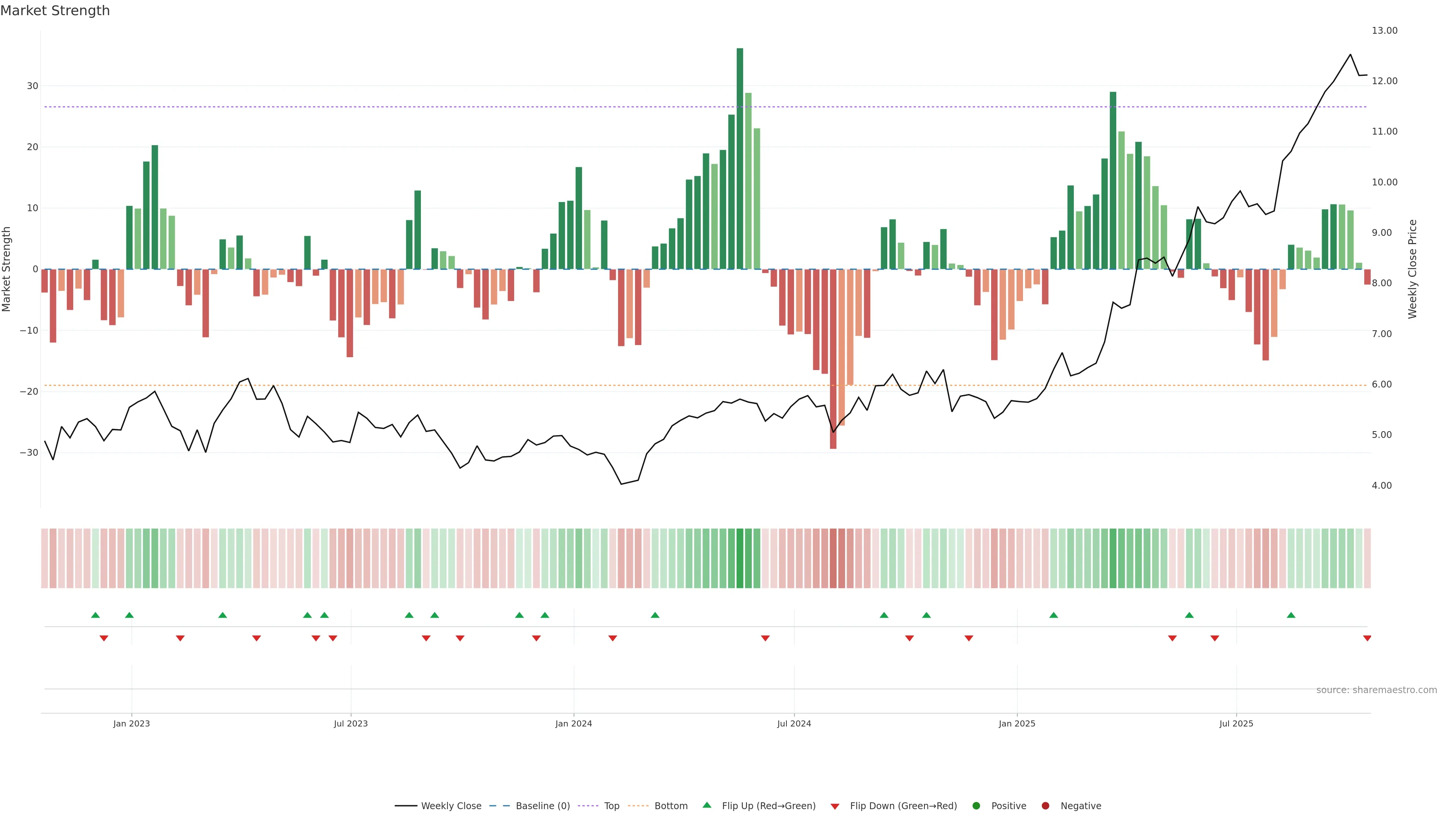Click the Market Strength chart title
1456x819 pixels.
pyautogui.click(x=55, y=11)
